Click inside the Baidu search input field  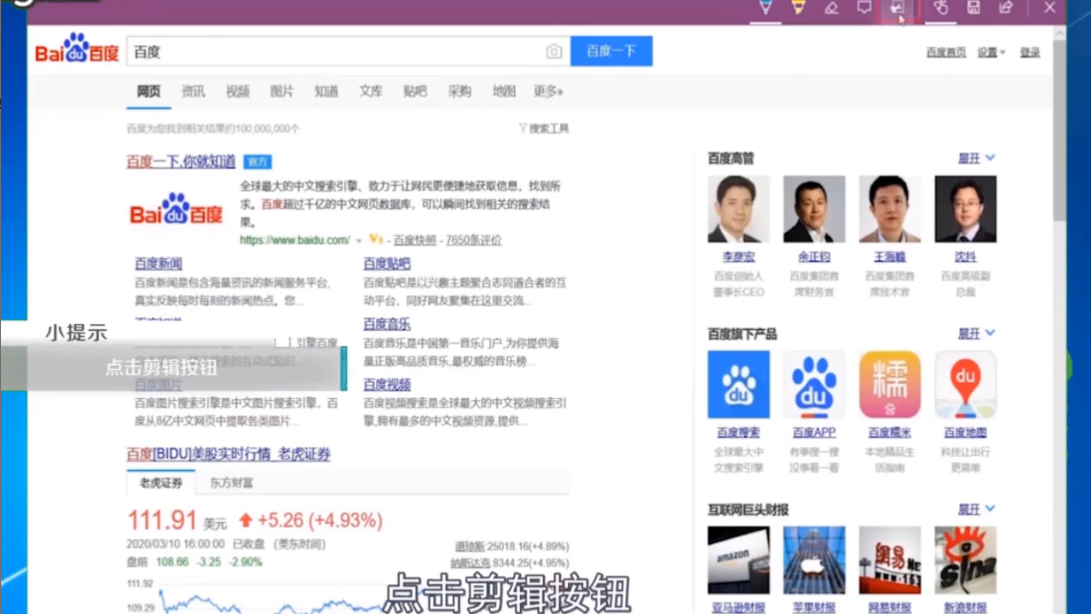coord(335,52)
